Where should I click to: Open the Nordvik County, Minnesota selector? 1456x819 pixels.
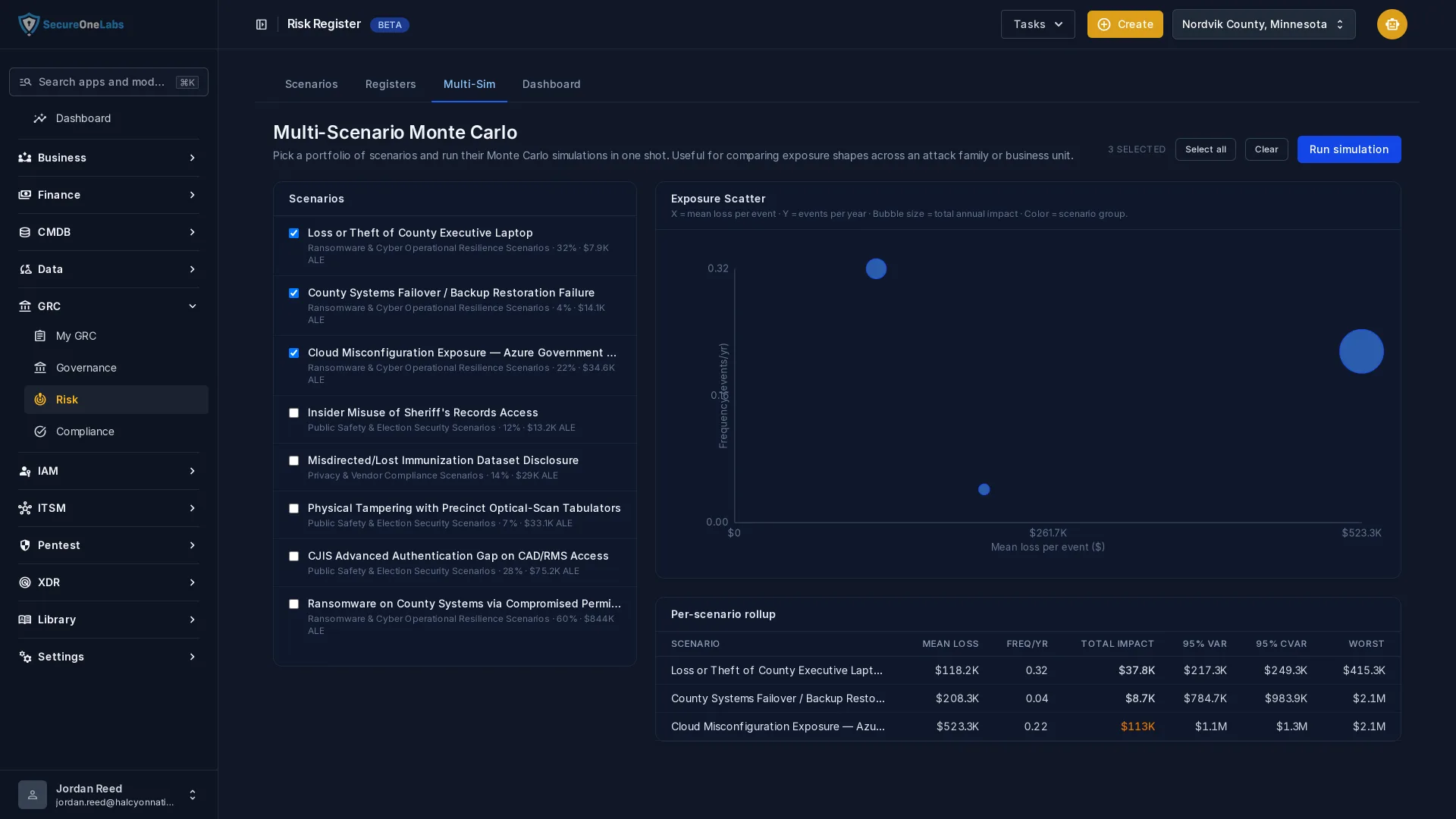point(1263,24)
